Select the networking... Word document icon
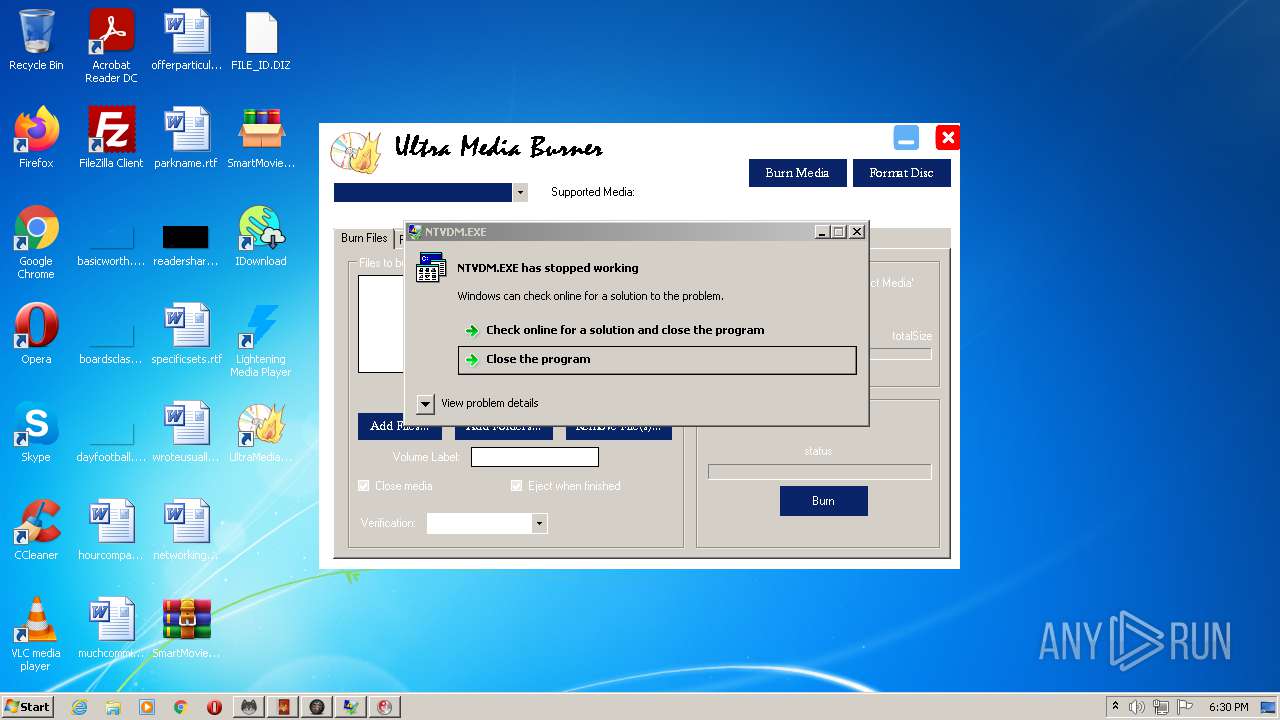 click(186, 530)
